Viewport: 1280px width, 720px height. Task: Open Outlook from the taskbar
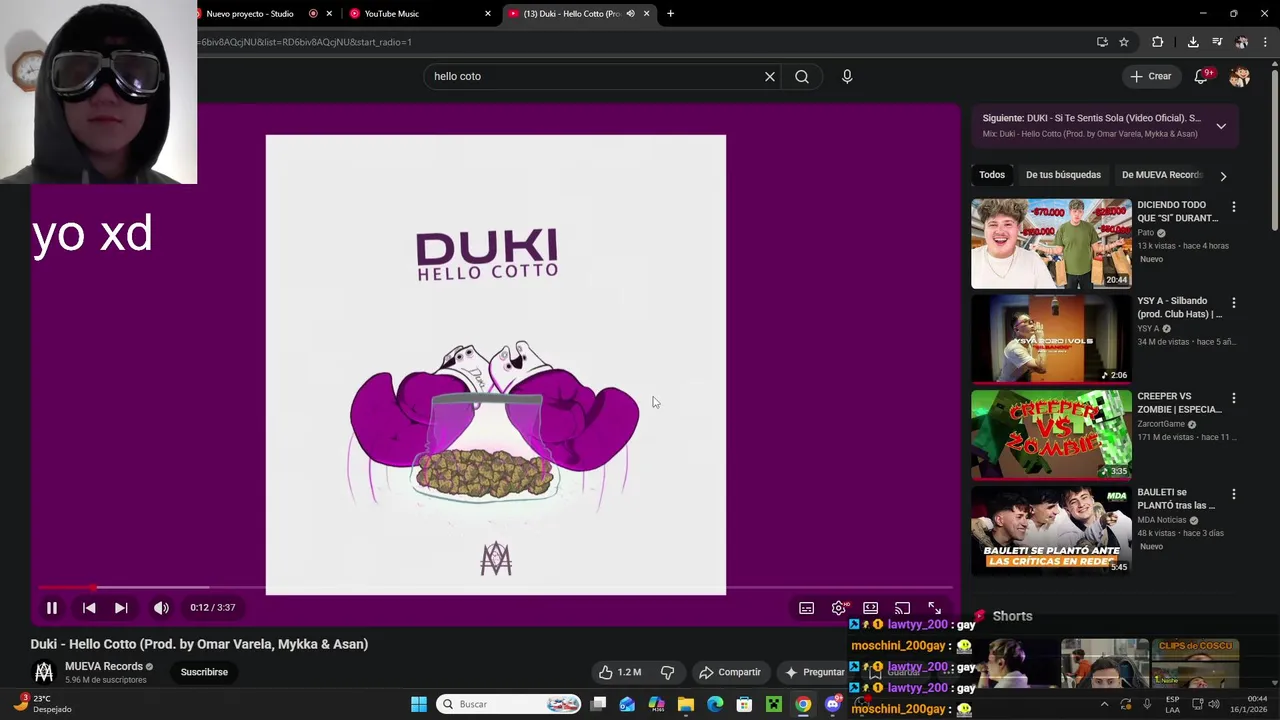(x=627, y=704)
